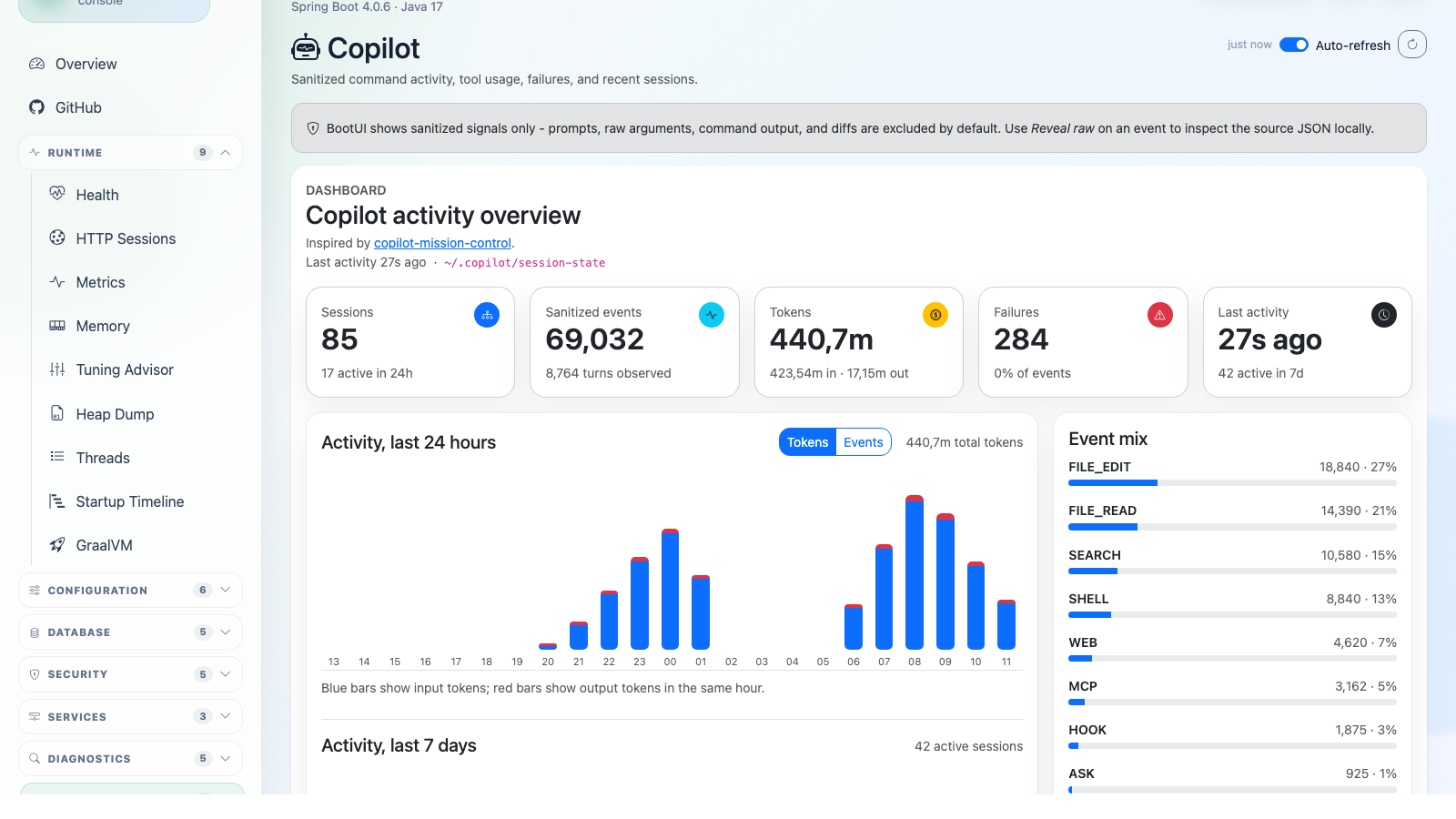Open HTTP Sessions in sidebar

(141, 238)
